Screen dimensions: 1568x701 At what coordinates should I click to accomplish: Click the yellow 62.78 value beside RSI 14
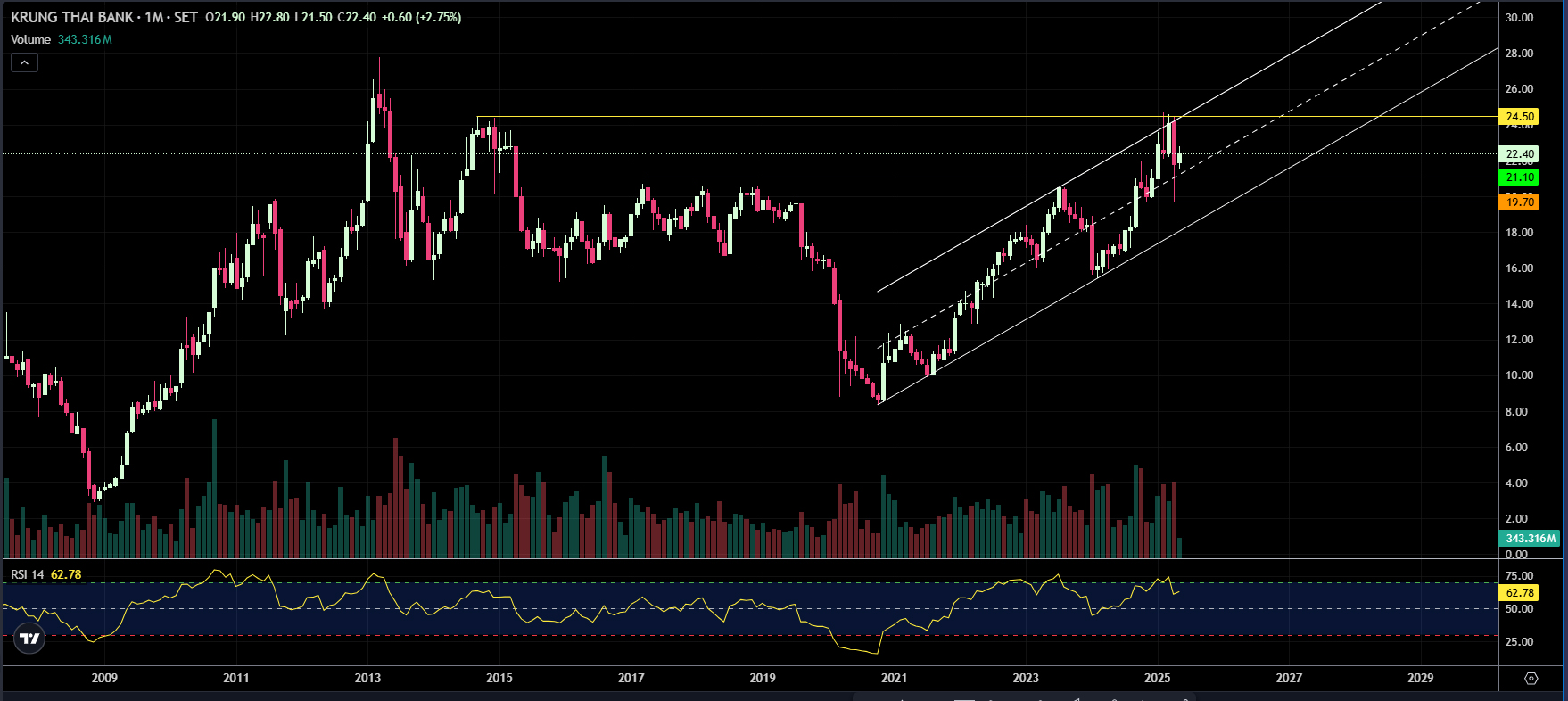coord(66,574)
